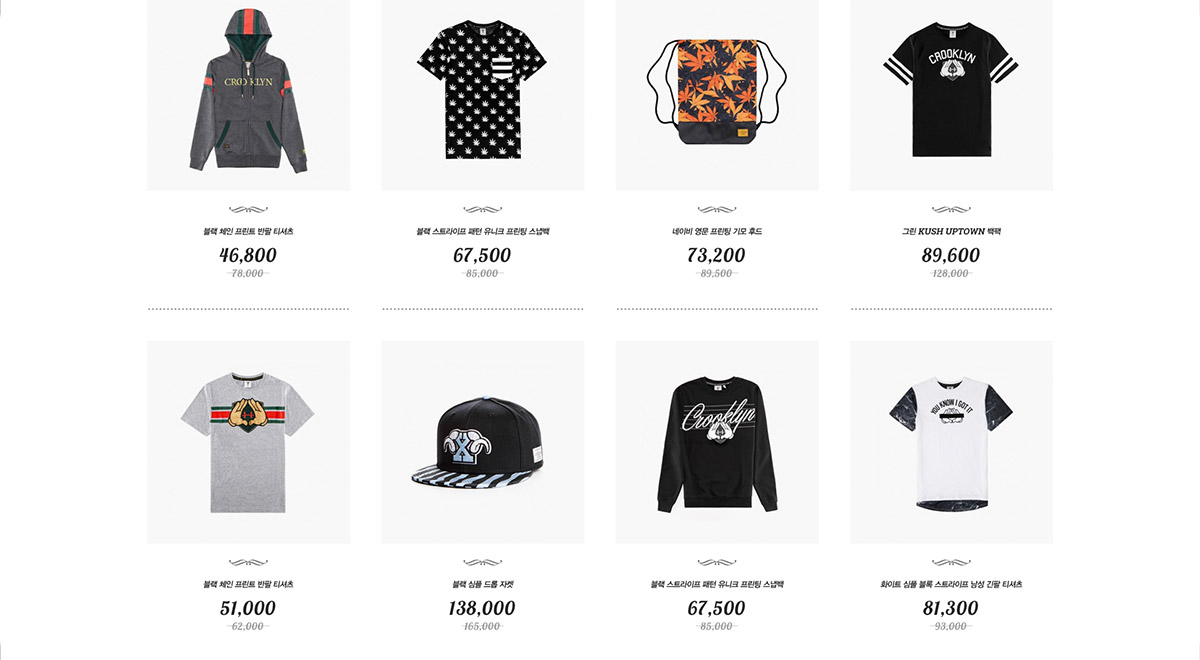The image size is (1200, 660).
Task: Click the struck-through 128,000 original price
Action: [x=951, y=273]
